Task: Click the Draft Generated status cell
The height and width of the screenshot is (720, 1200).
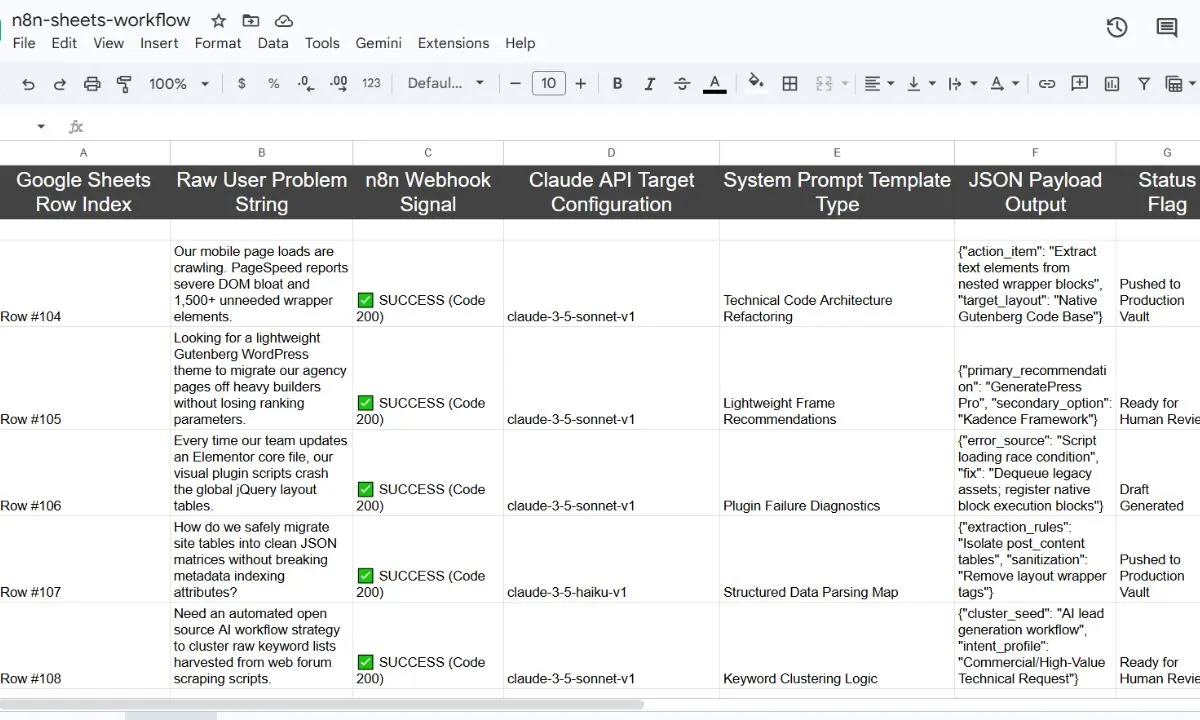Action: coord(1158,473)
